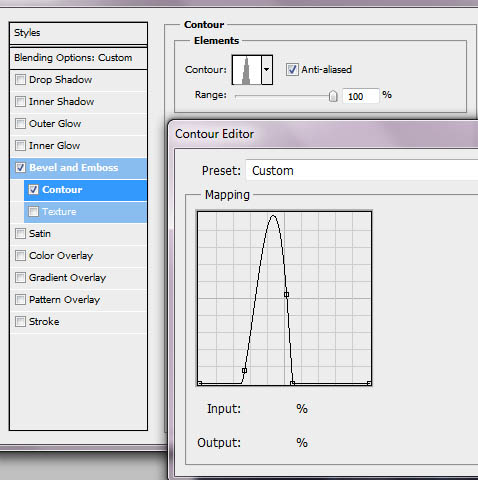Select the upper curve point on the mapping
The width and height of the screenshot is (478, 480).
[x=286, y=294]
